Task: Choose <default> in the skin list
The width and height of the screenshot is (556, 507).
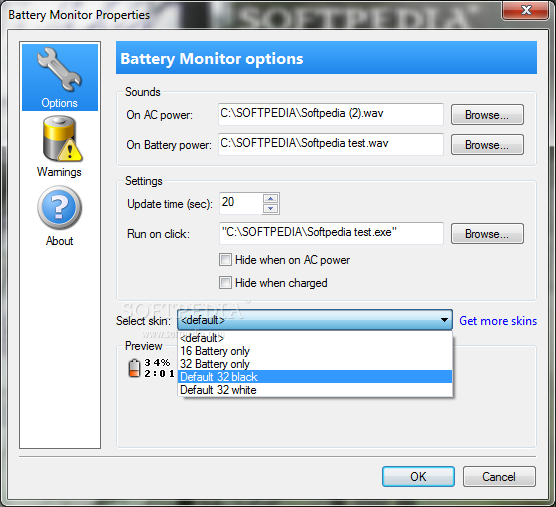Action: click(315, 338)
